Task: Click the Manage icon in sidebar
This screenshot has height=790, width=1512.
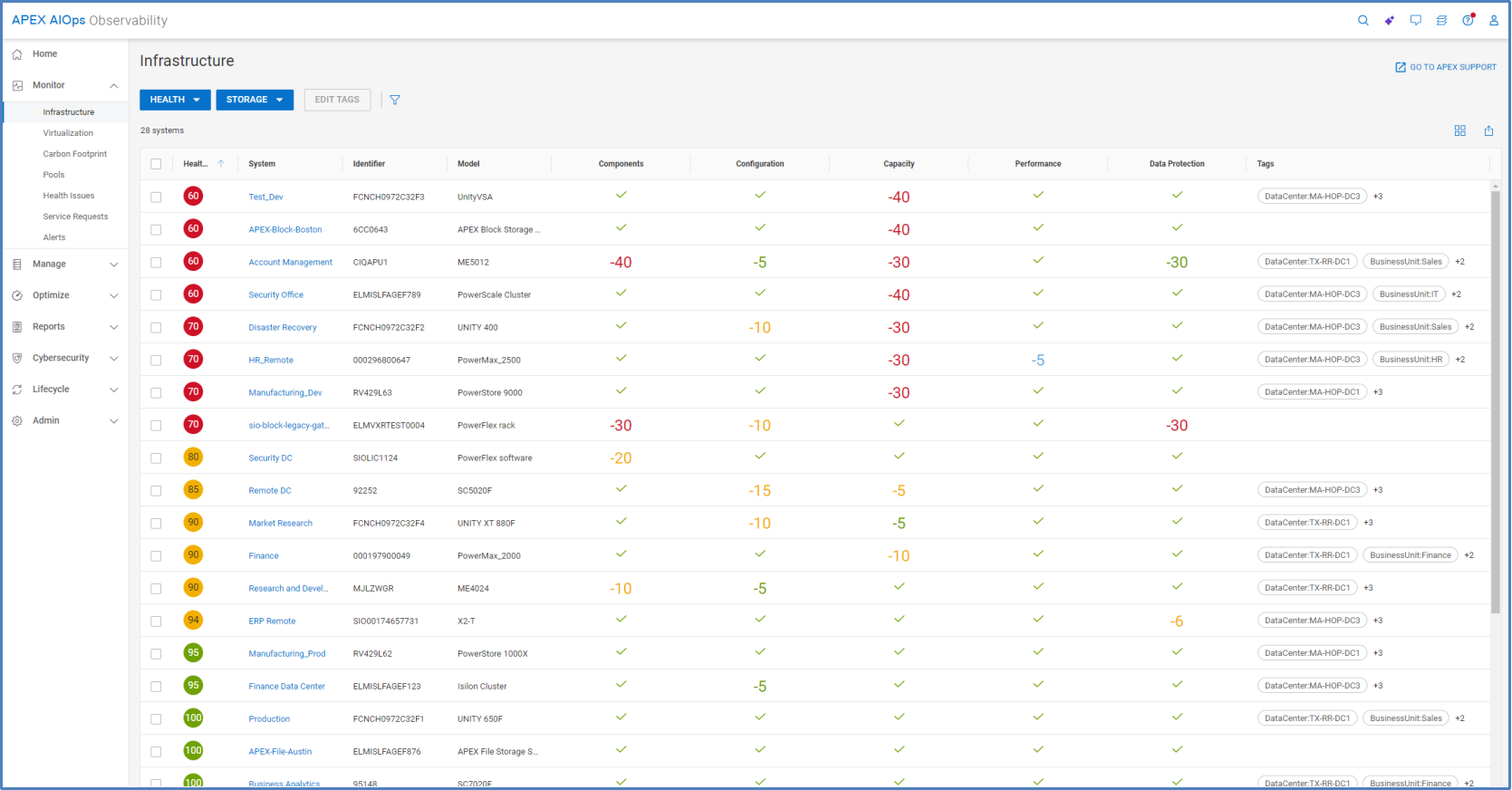Action: (17, 265)
